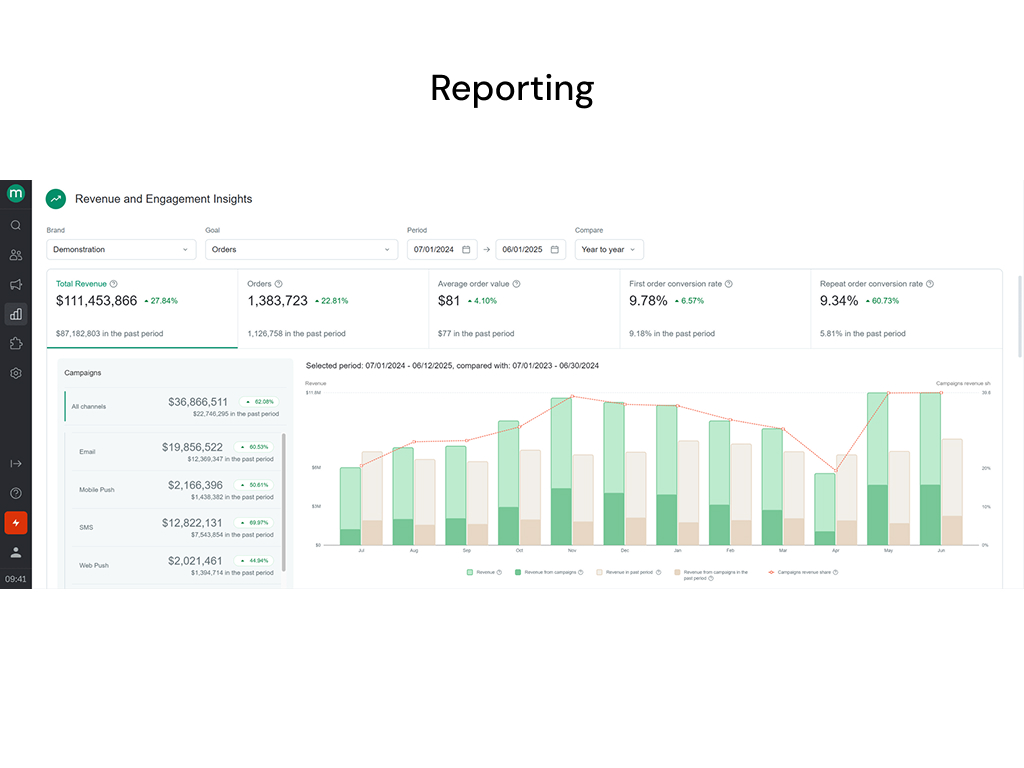This screenshot has width=1024, height=768.
Task: Select the SMS row in Campaigns panel
Action: tap(172, 527)
